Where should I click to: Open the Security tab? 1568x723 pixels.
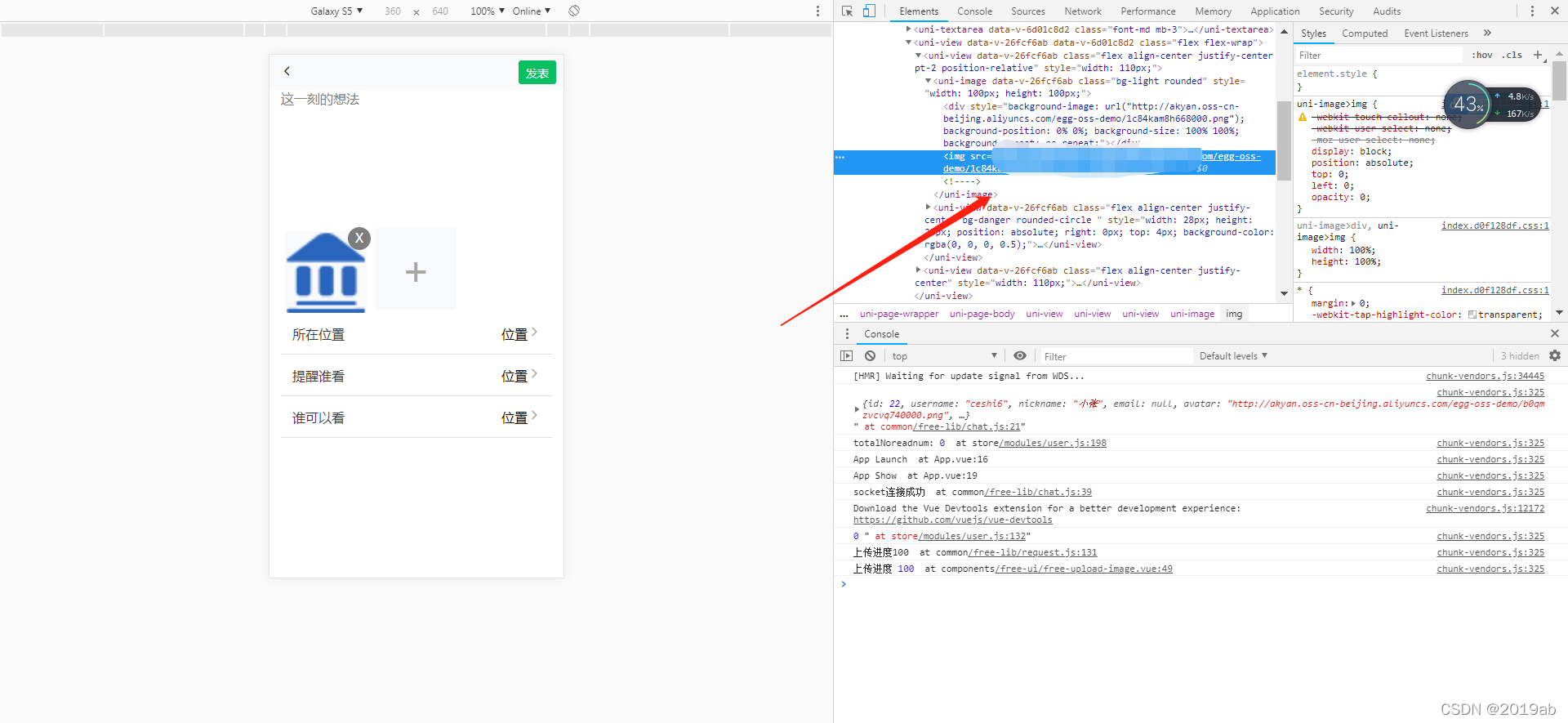coord(1336,11)
